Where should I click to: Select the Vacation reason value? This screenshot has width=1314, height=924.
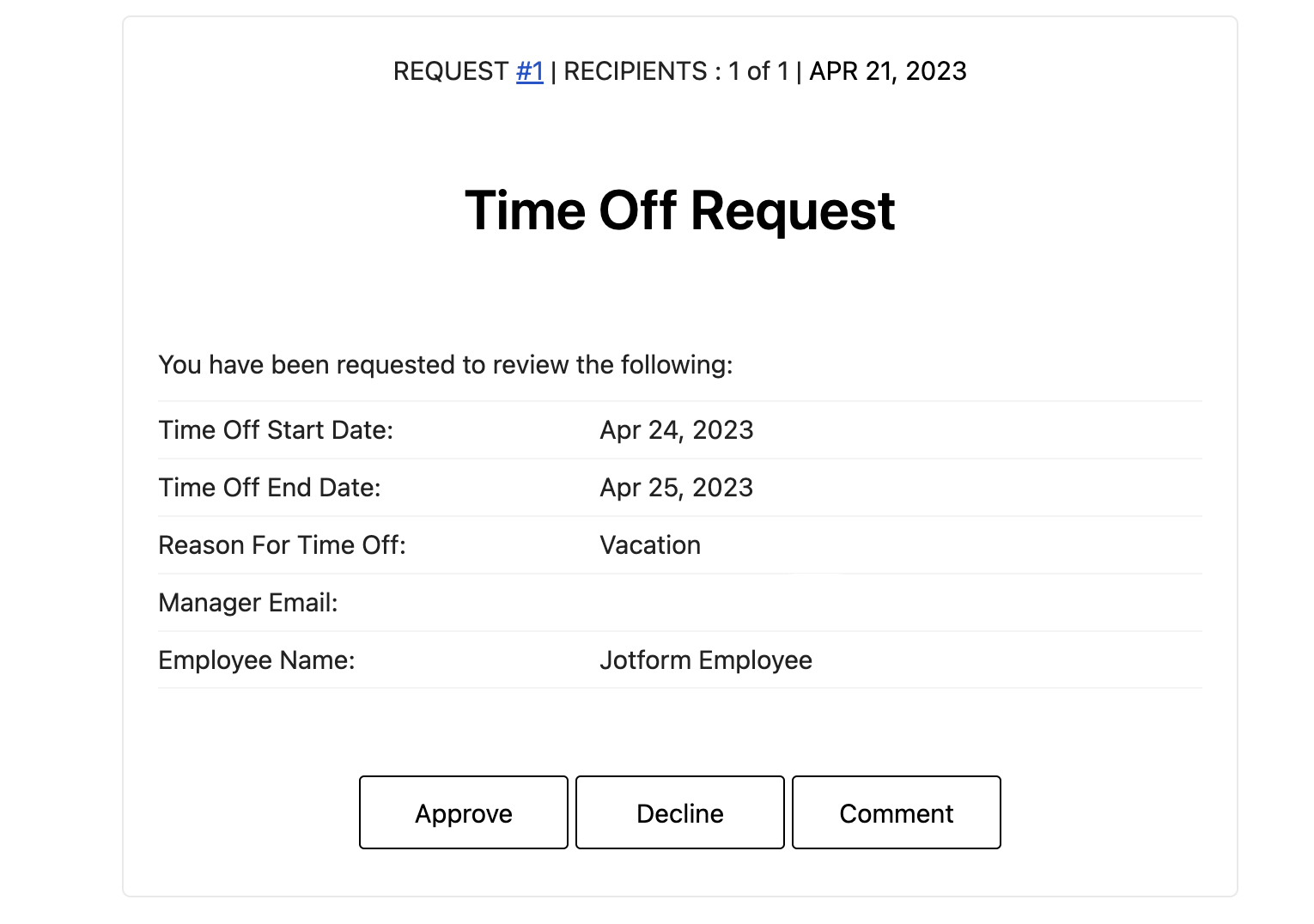coord(650,545)
